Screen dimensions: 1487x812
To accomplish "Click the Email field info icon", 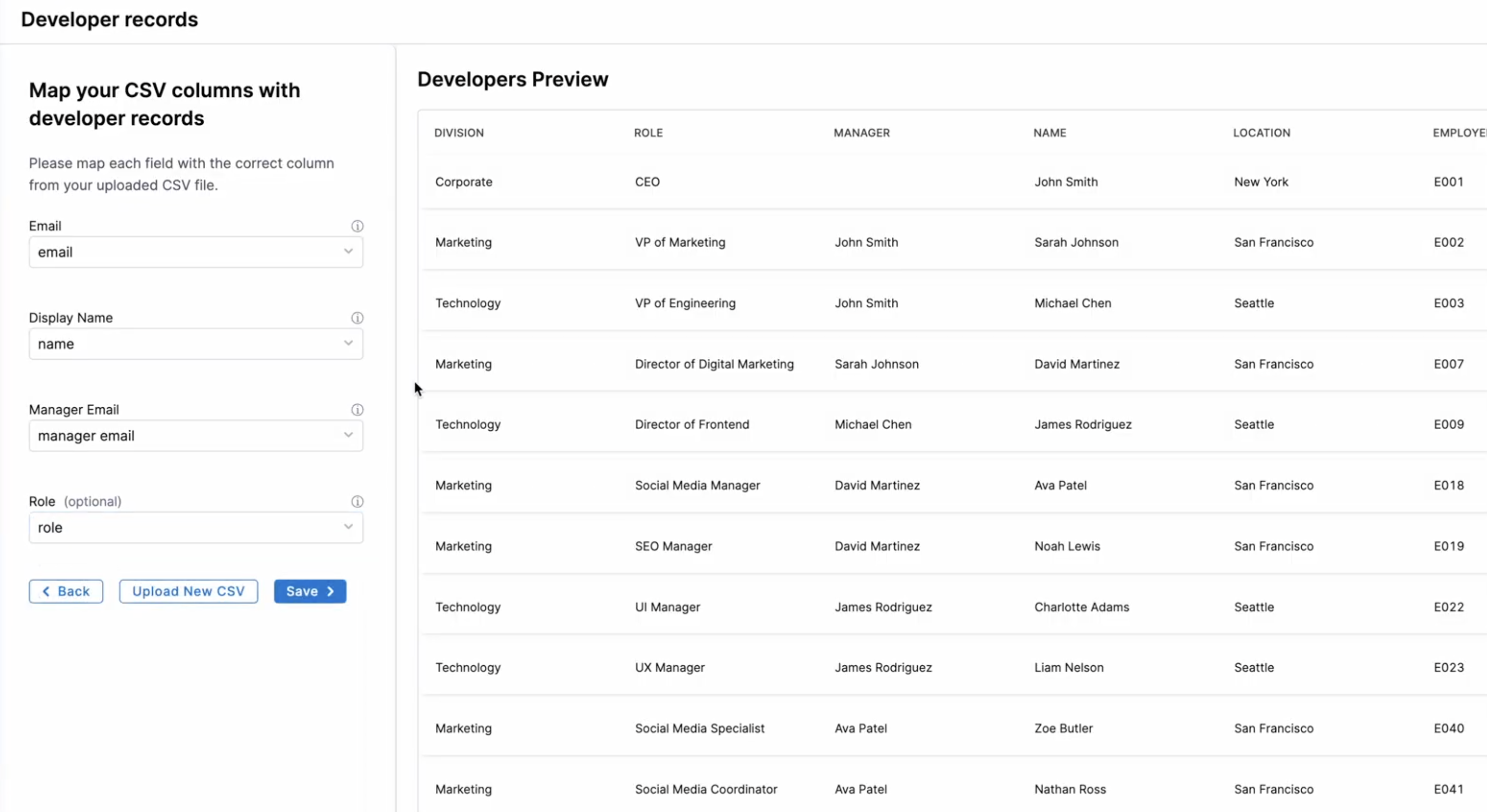I will click(x=358, y=226).
